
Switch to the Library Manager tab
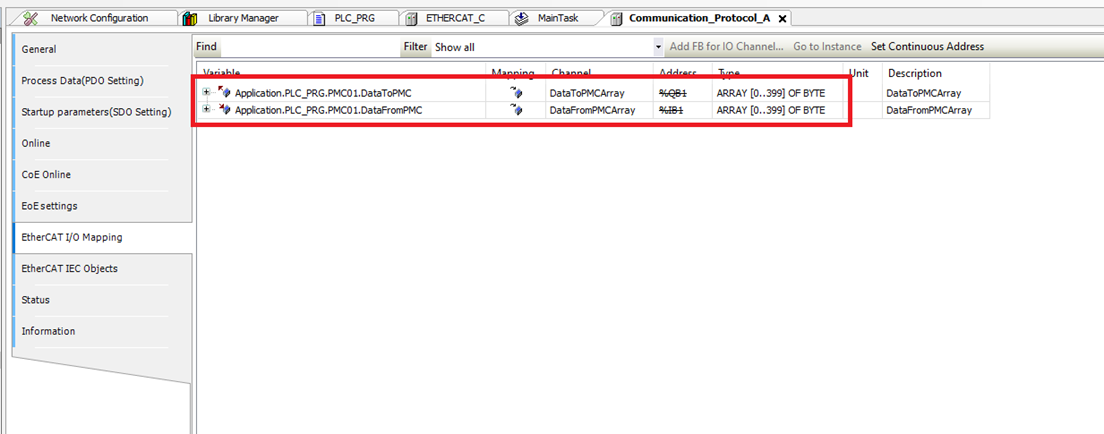243,18
